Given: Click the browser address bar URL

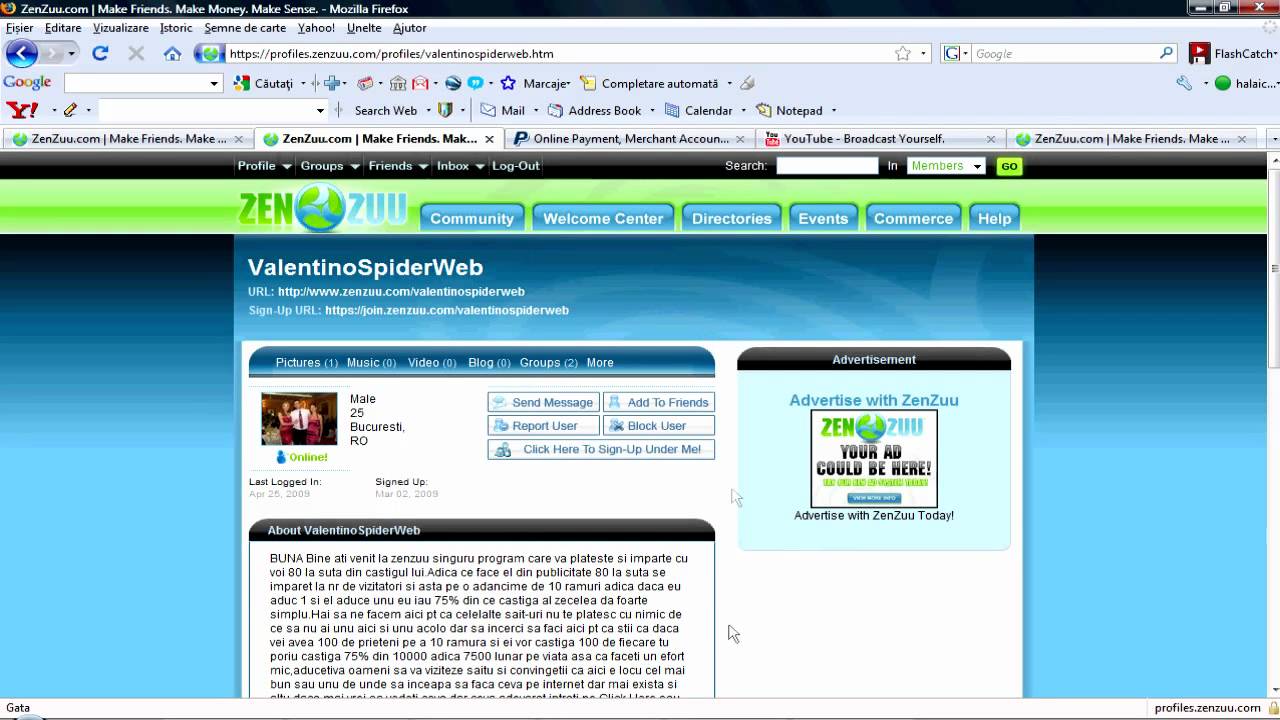Looking at the screenshot, I should pyautogui.click(x=391, y=54).
